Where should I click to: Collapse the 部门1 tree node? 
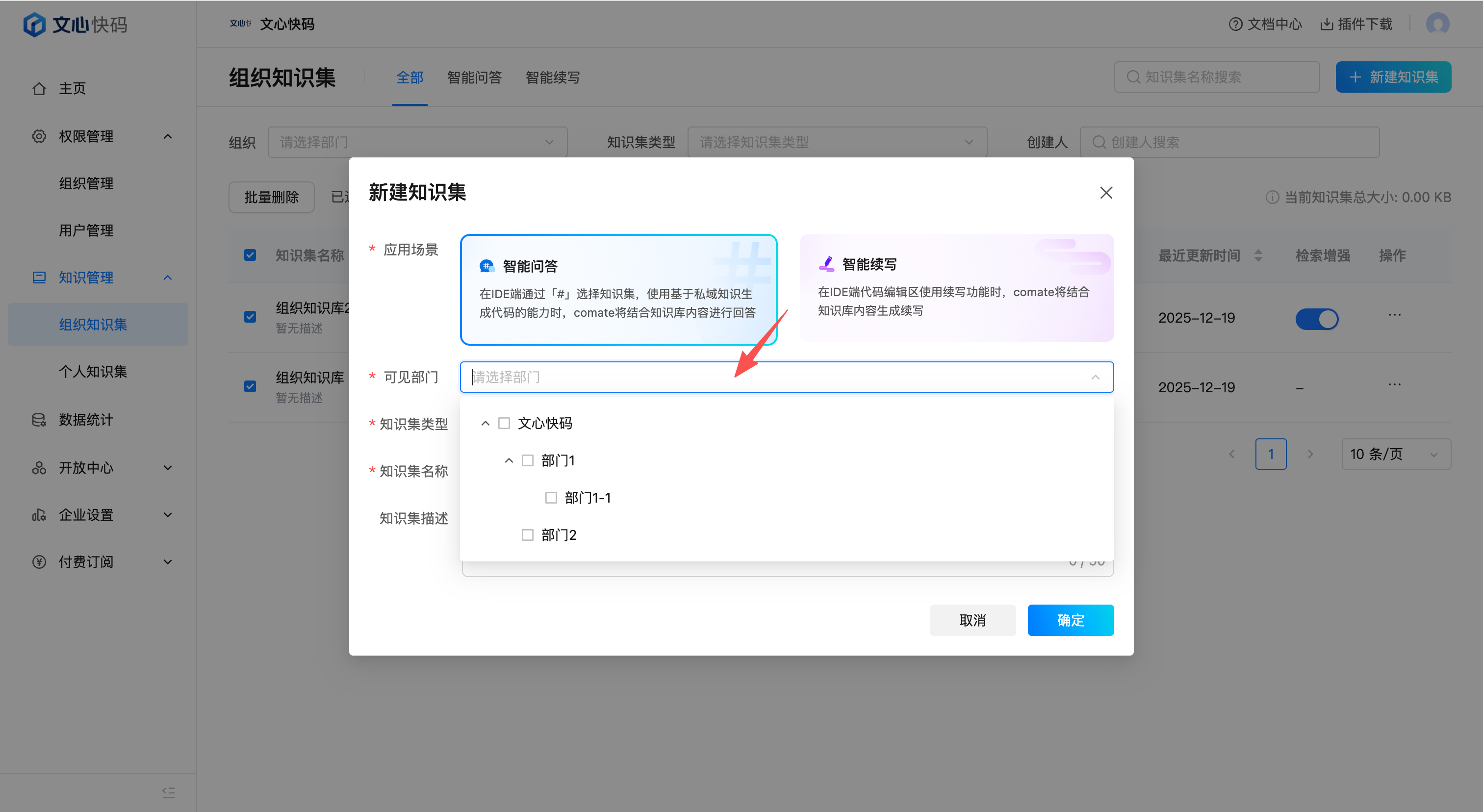click(509, 460)
